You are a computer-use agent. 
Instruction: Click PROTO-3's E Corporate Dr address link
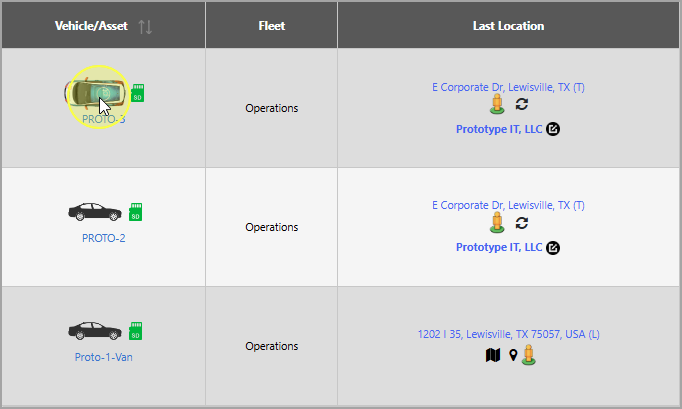pyautogui.click(x=508, y=87)
